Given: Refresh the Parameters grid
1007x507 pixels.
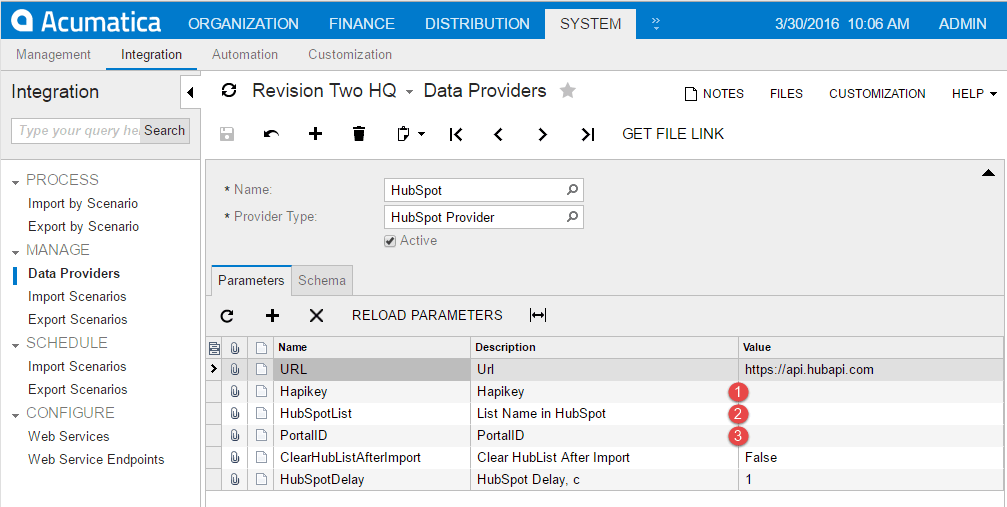Looking at the screenshot, I should [x=227, y=316].
